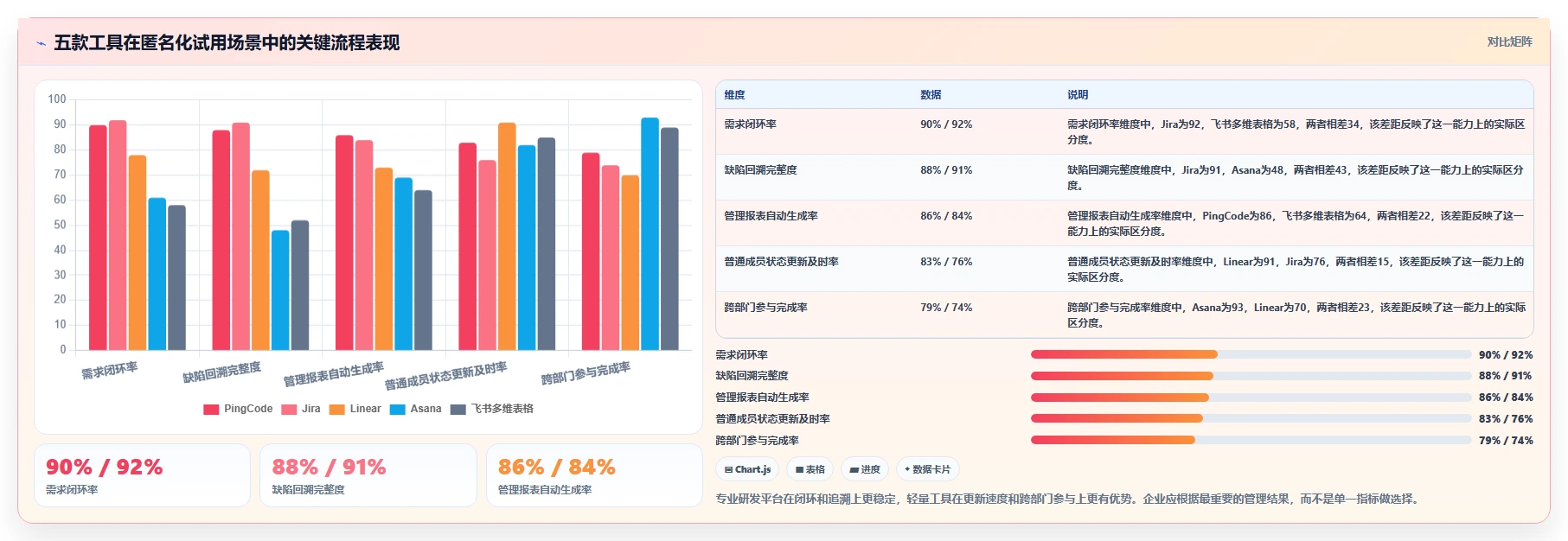Open the 管理报表自动生成率 KPI card
1568x541 pixels.
pos(594,475)
